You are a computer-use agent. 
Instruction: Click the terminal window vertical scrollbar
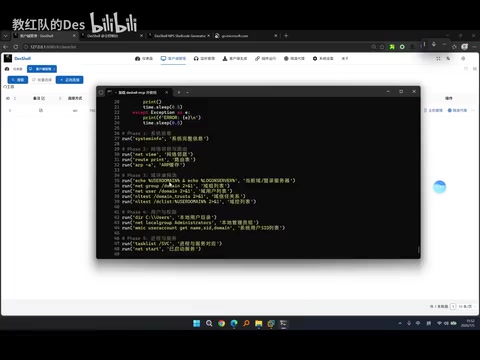click(418, 249)
